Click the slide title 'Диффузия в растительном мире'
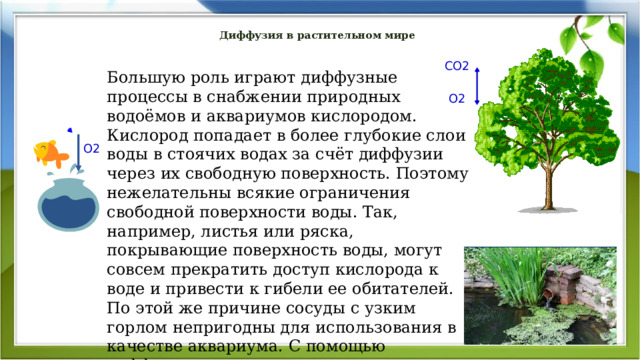Image resolution: width=640 pixels, height=360 pixels. (317, 36)
